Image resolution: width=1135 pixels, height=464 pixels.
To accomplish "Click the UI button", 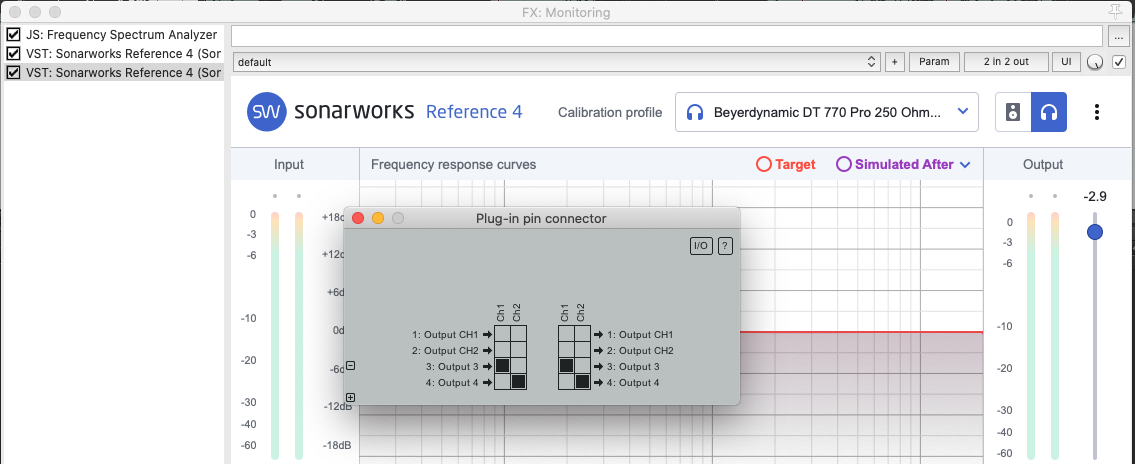I will (1066, 62).
